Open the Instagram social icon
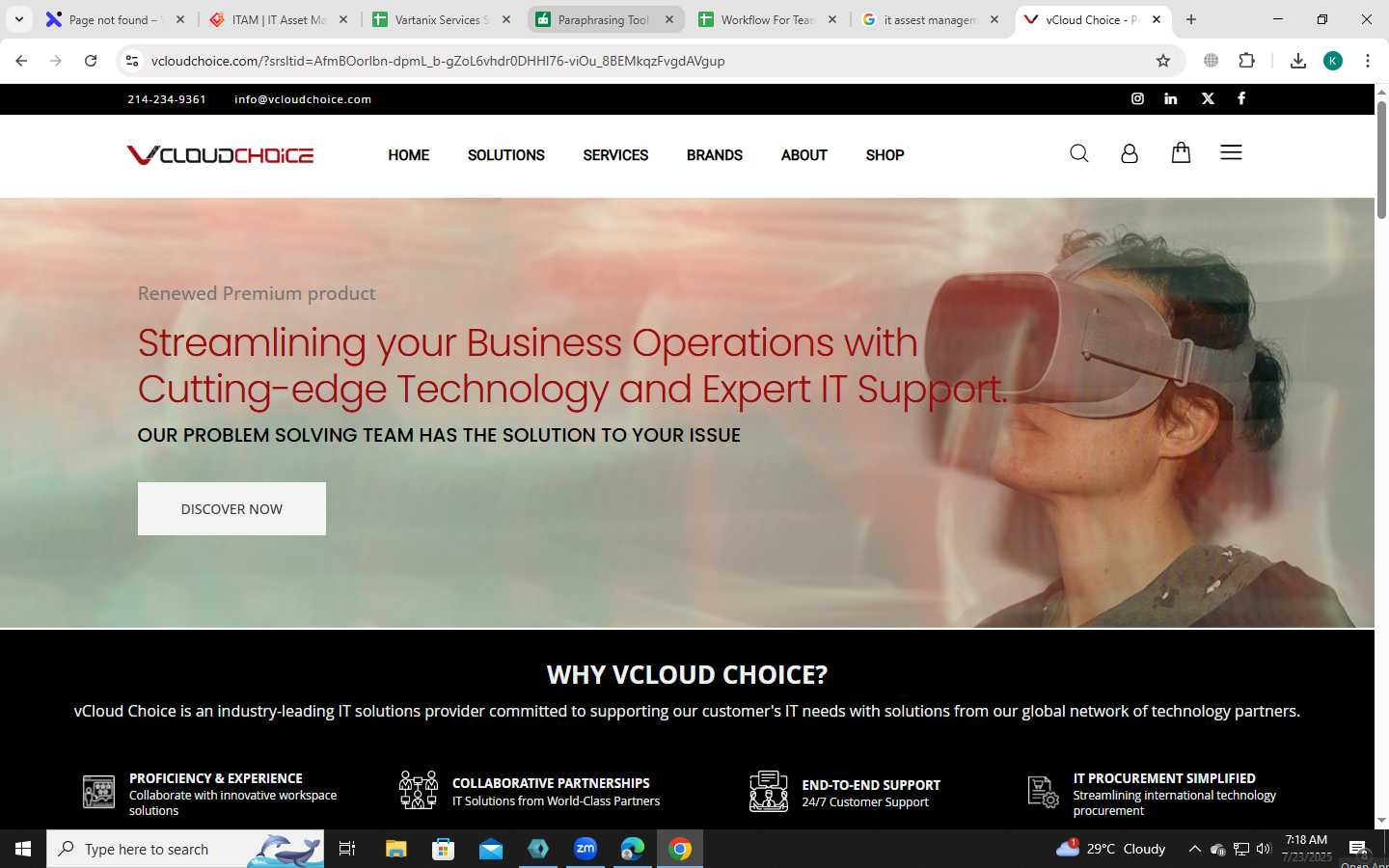This screenshot has height=868, width=1389. tap(1137, 98)
